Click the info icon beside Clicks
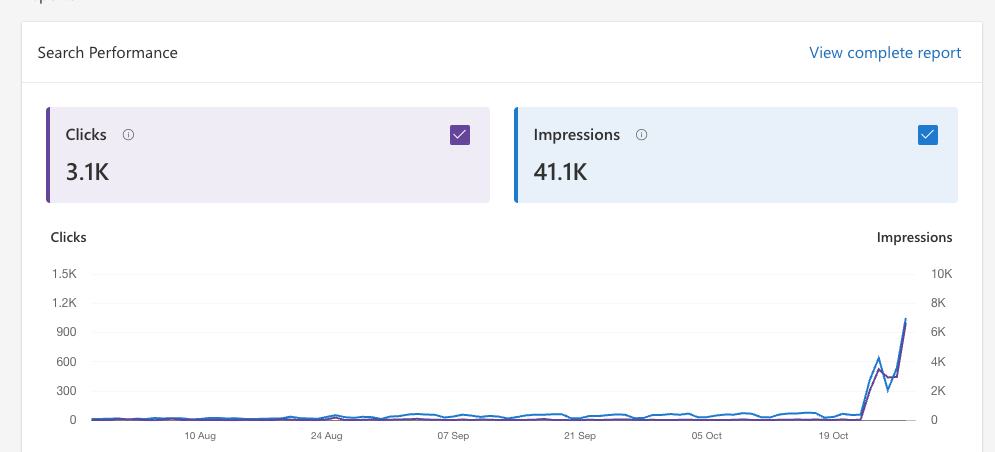Viewport: 995px width, 452px height. coord(128,134)
